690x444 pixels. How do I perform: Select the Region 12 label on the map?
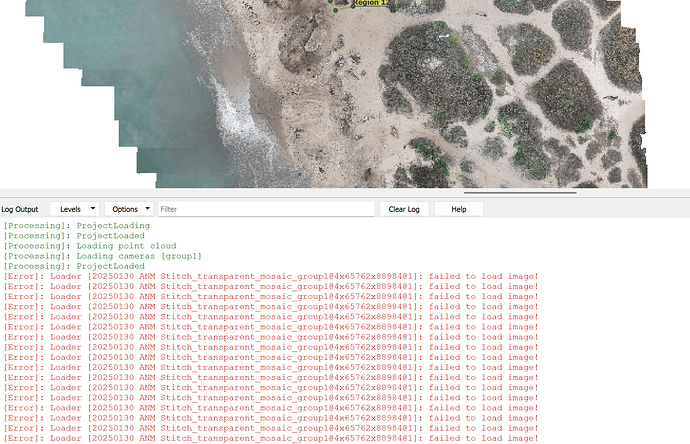tap(371, 3)
